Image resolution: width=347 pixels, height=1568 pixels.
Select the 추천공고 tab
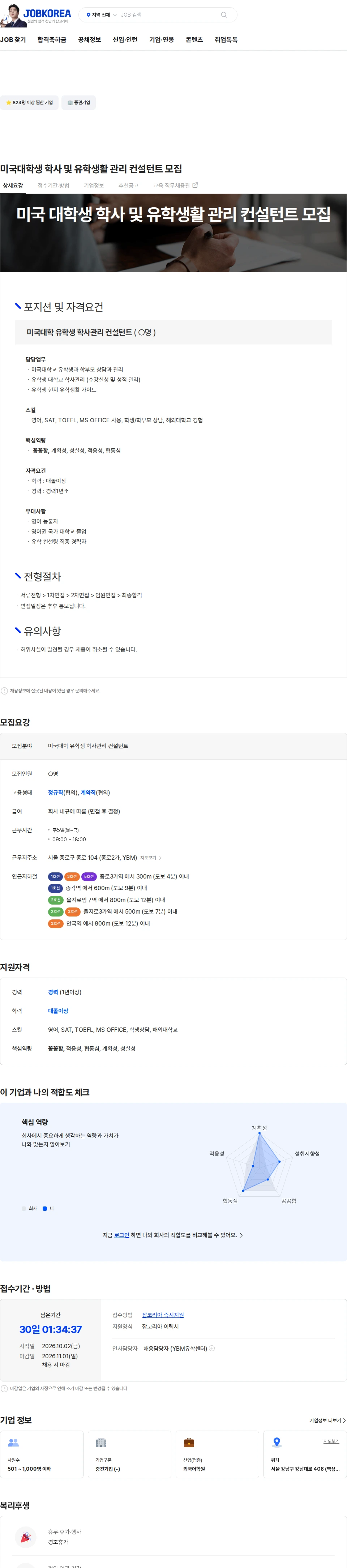point(128,186)
